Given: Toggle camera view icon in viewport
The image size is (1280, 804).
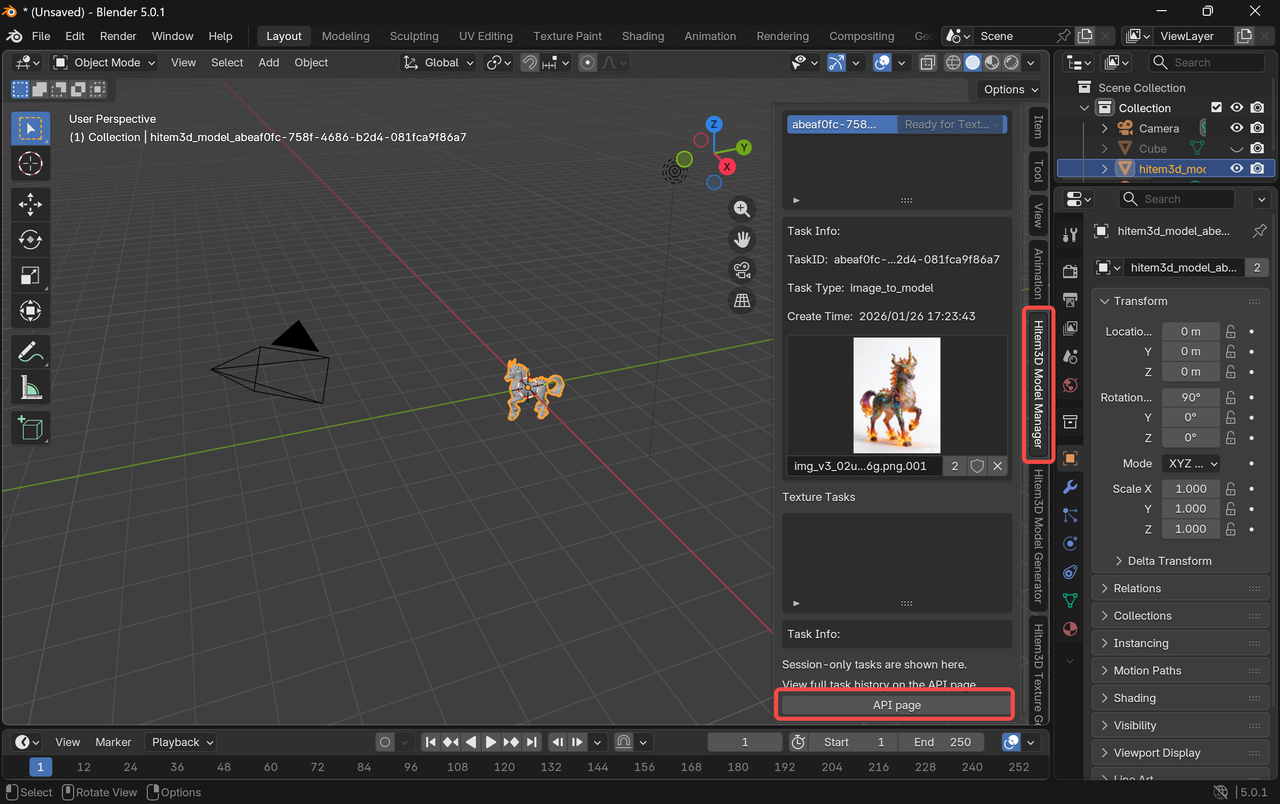Looking at the screenshot, I should (x=742, y=270).
